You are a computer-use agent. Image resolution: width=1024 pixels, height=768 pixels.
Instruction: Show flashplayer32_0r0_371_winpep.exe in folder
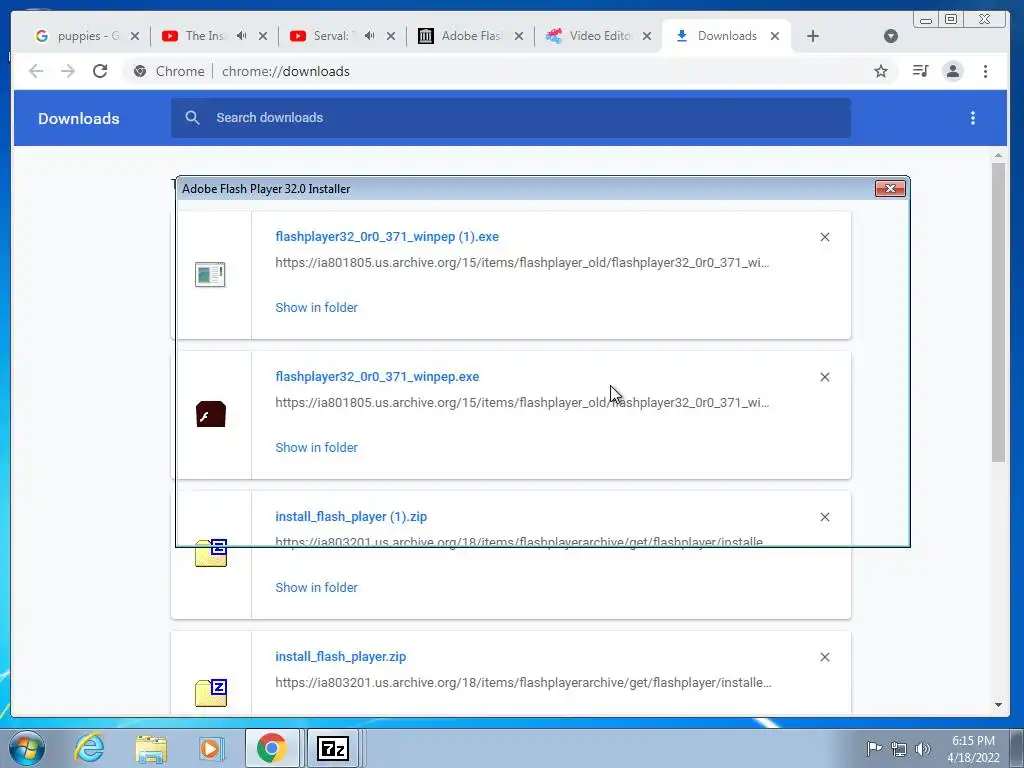(x=316, y=447)
